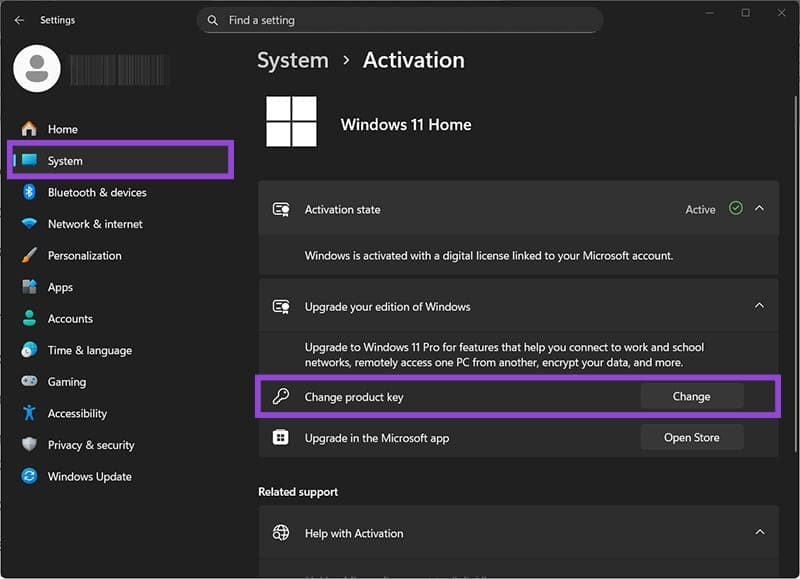Go to Accessibility settings
Viewport: 800px width, 579px height.
tap(80, 413)
